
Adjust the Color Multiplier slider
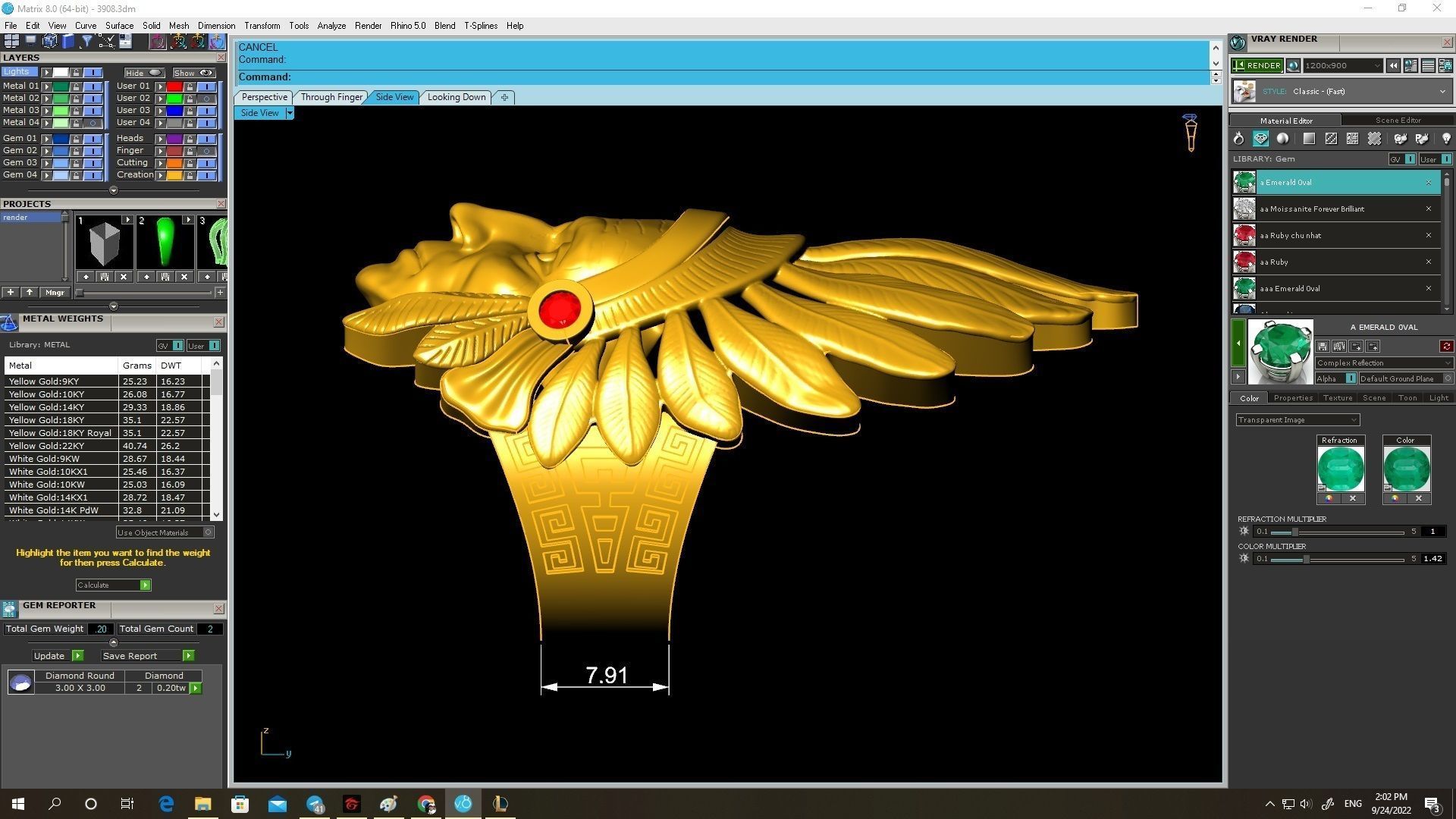pyautogui.click(x=1306, y=559)
